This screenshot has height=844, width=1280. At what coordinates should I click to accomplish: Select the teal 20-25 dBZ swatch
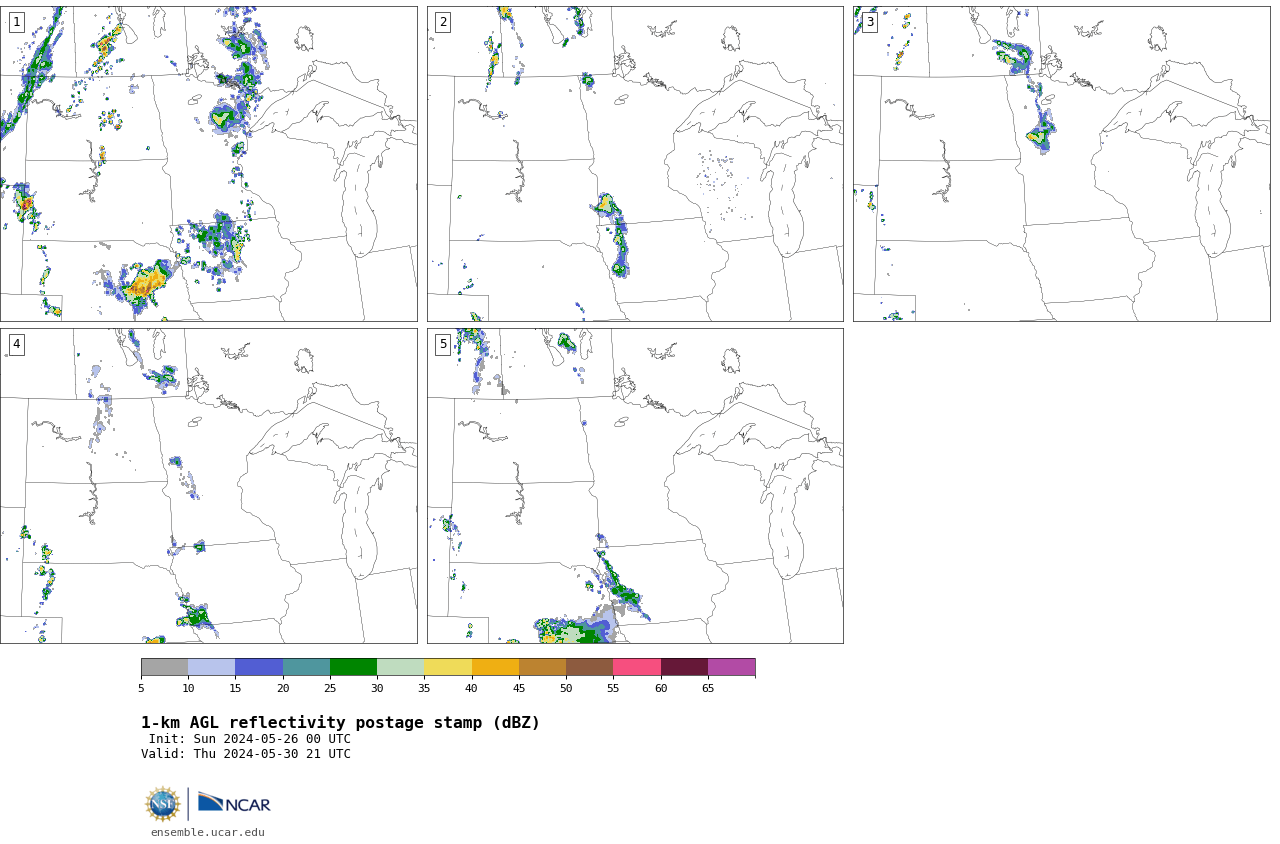[306, 667]
